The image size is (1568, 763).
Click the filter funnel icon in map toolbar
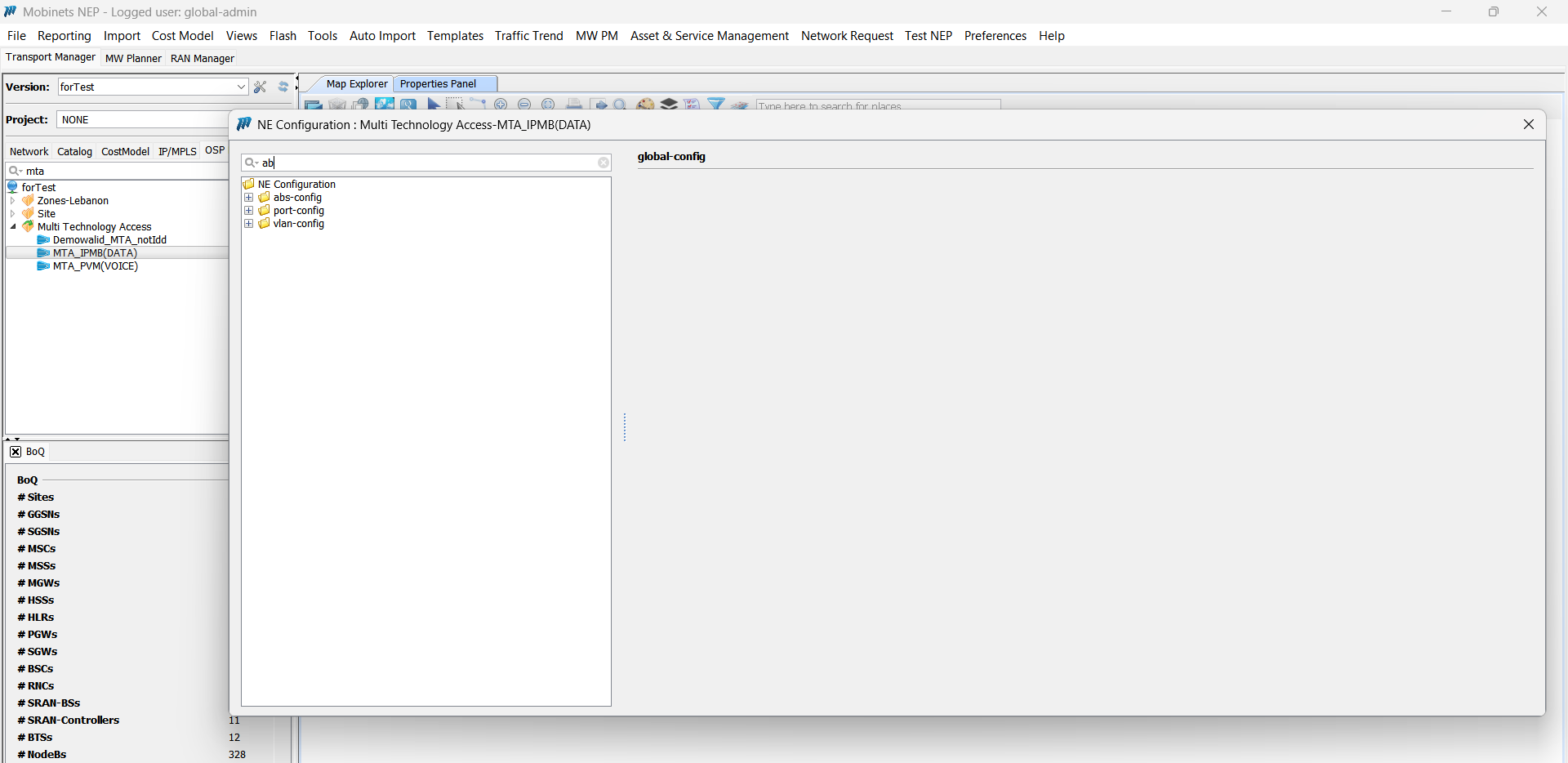point(716,105)
